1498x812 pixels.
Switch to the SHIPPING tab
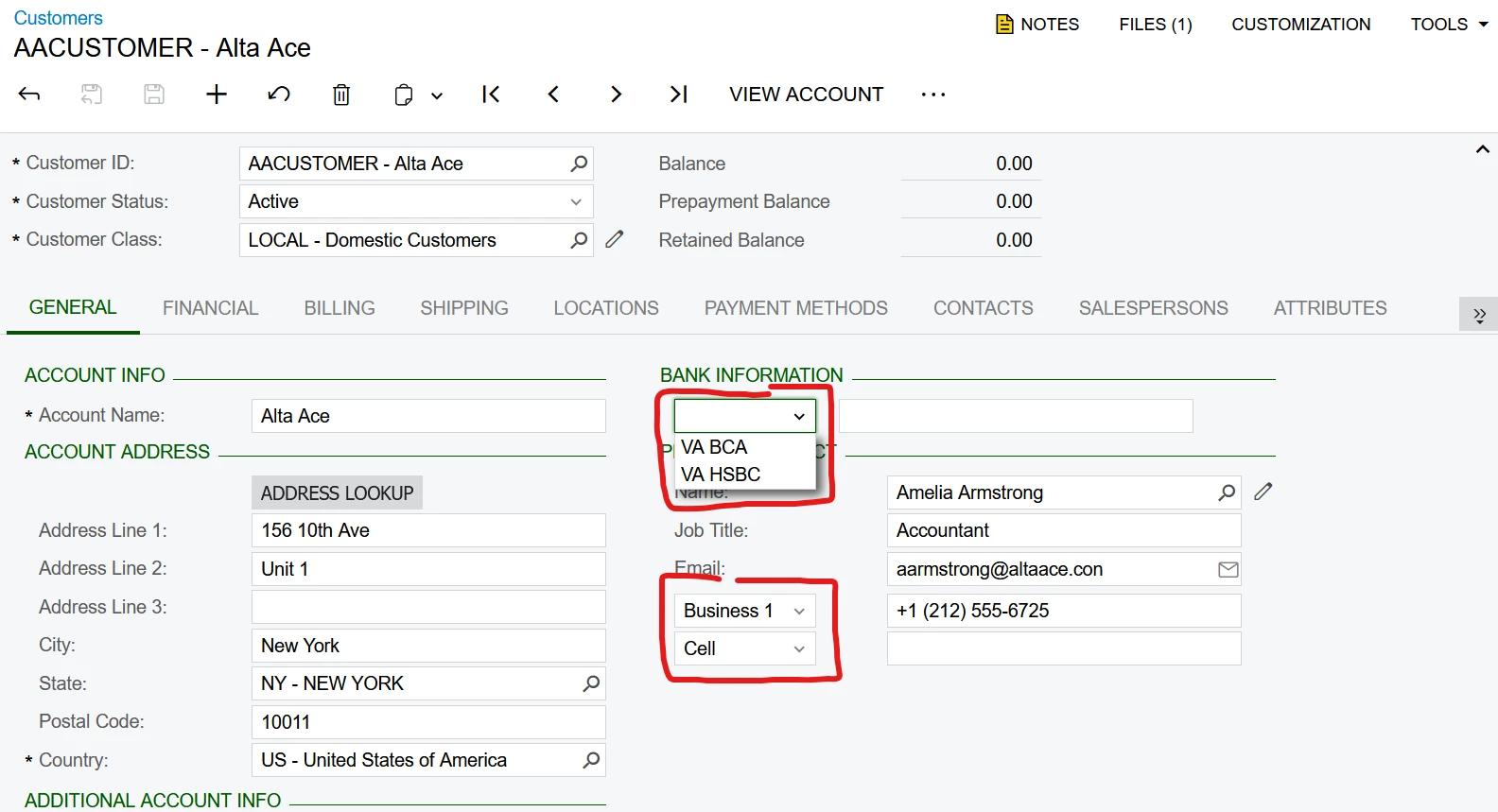coord(464,308)
